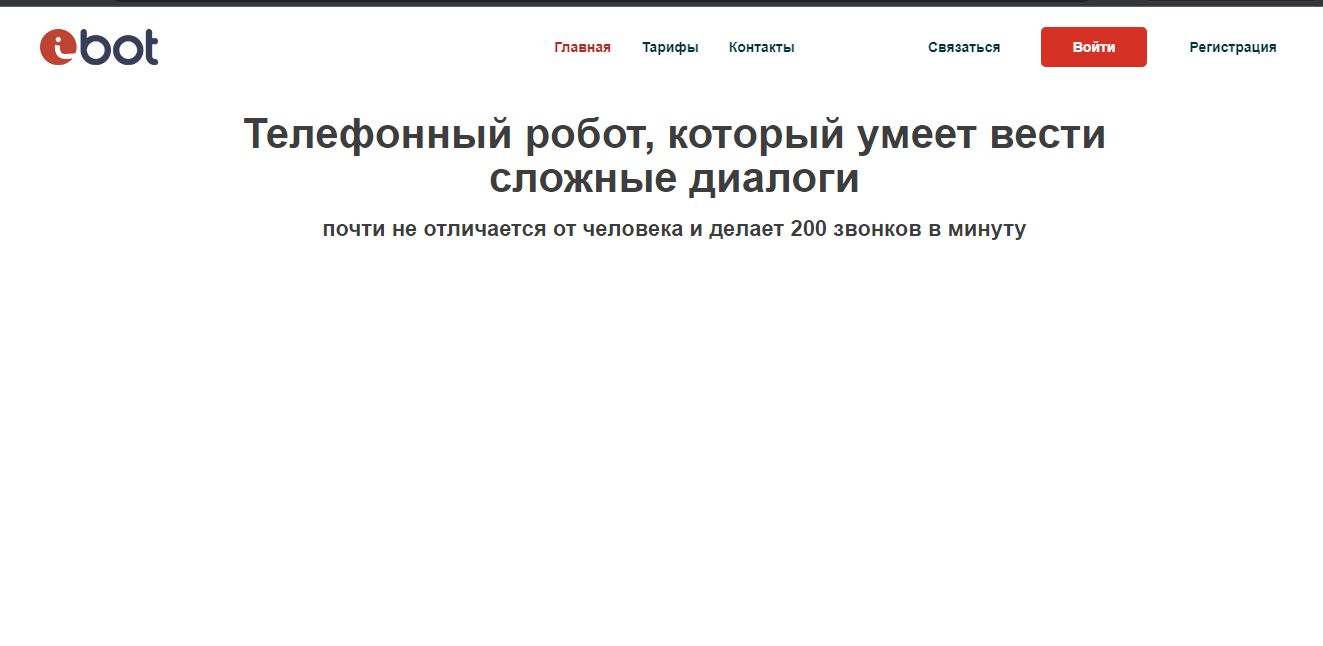This screenshot has width=1323, height=646.
Task: Click the dark "bot" lettering in the logo
Action: (120, 47)
